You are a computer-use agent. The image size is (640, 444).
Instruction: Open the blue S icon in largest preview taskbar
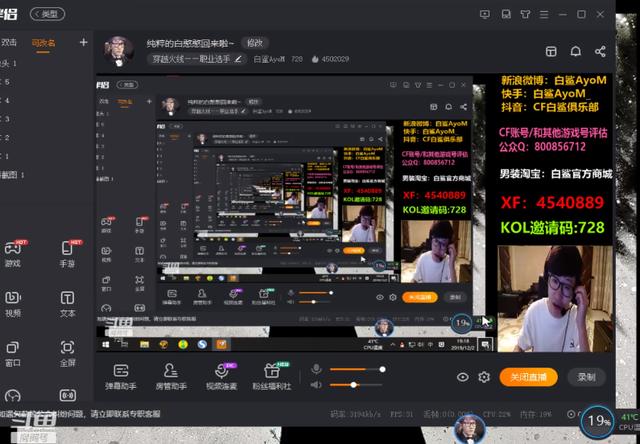202,345
